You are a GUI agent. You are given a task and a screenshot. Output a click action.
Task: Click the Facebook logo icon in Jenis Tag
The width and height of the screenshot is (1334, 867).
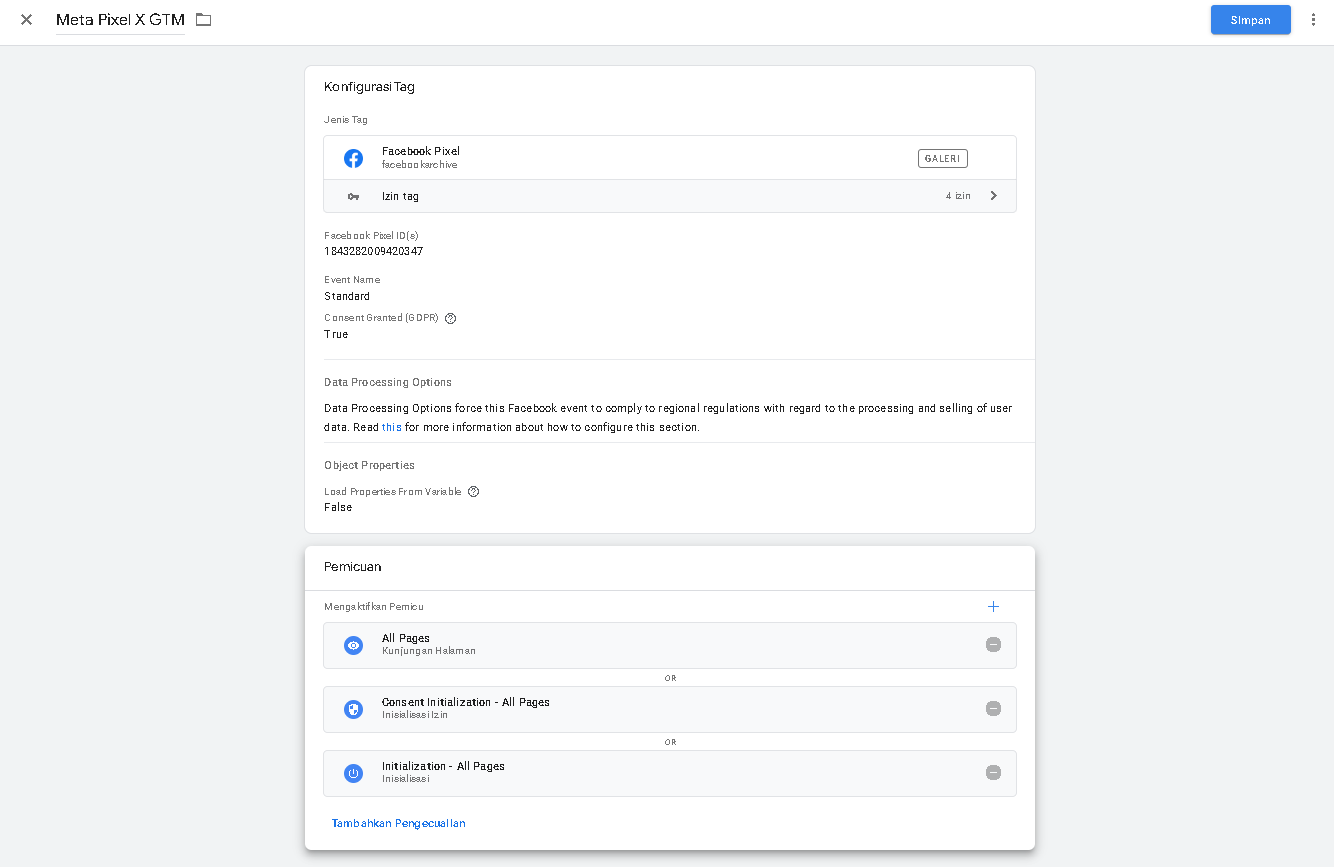[353, 158]
